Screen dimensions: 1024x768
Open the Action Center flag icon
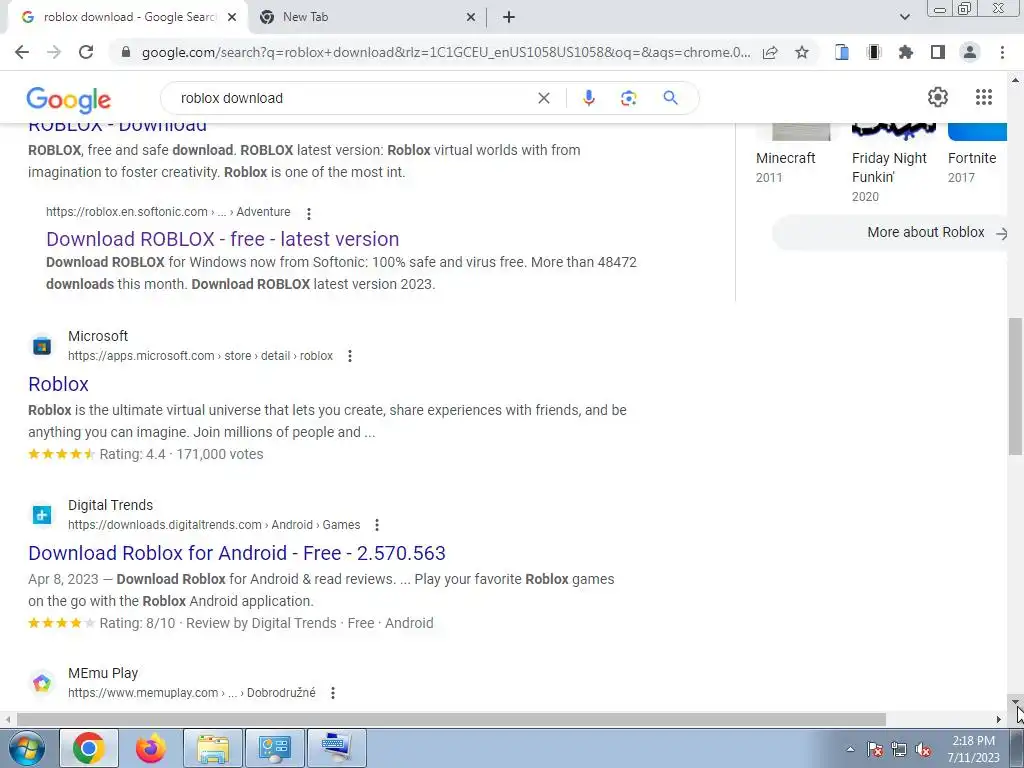click(x=875, y=750)
